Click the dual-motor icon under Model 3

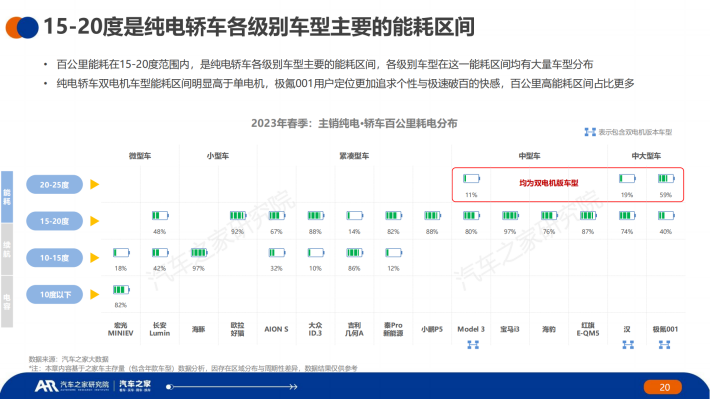[x=473, y=345]
